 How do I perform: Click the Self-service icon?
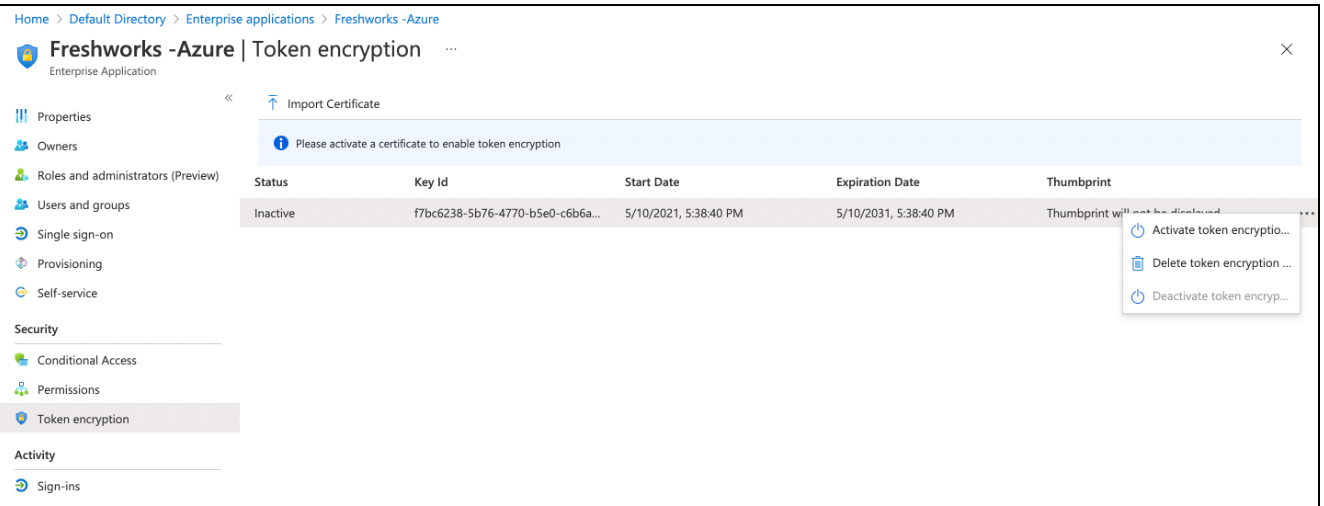coord(21,293)
